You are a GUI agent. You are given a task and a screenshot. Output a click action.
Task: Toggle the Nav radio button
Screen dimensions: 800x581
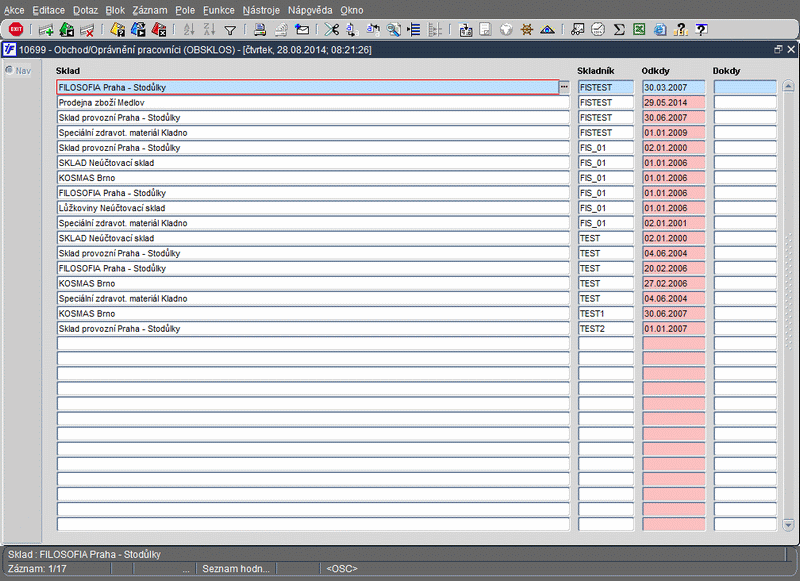[x=9, y=70]
